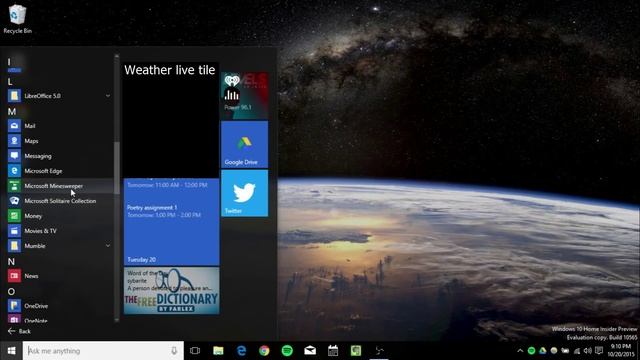Launch Google Chrome from the taskbar
Image resolution: width=640 pixels, height=360 pixels.
pyautogui.click(x=264, y=351)
